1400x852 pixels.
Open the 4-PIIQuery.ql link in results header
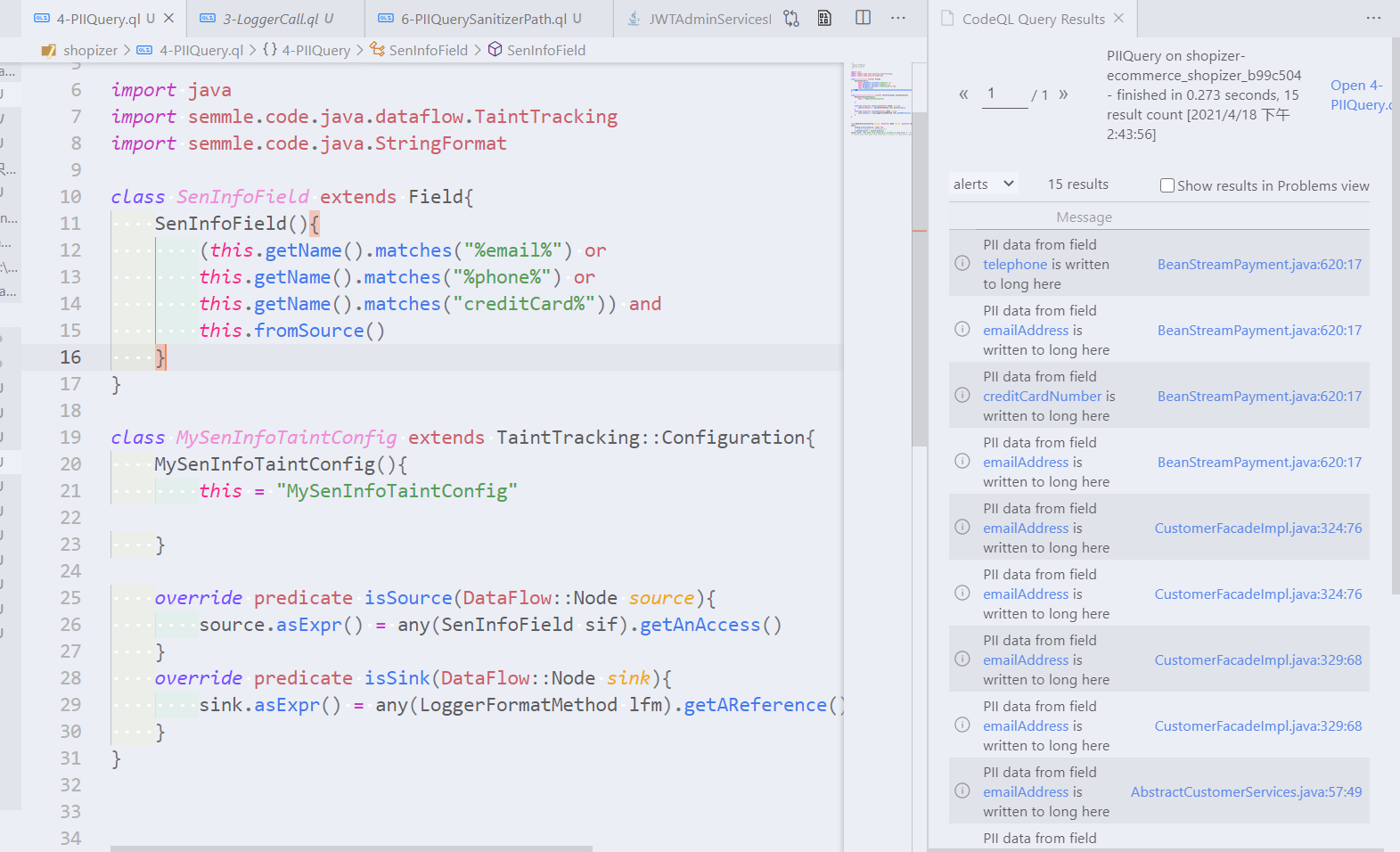(1363, 94)
